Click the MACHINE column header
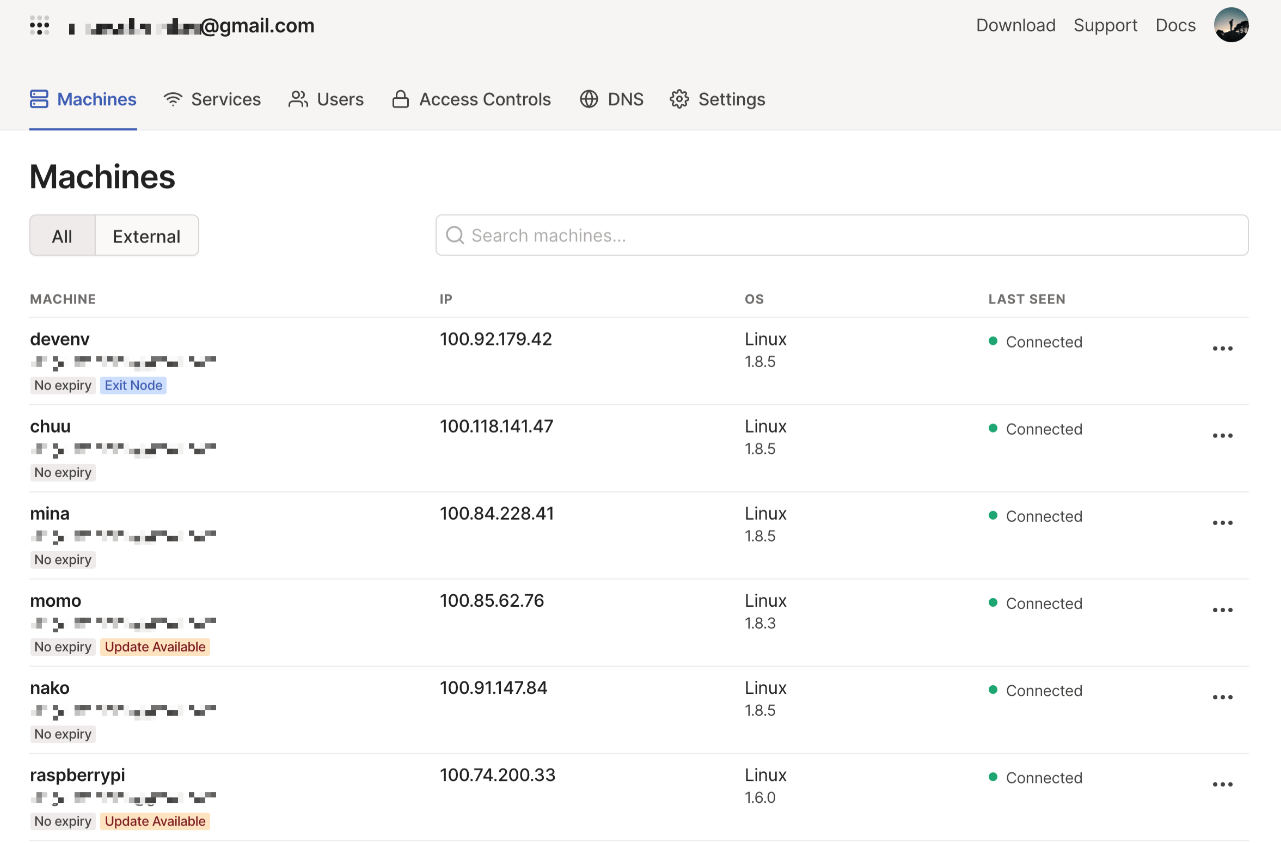 pos(63,299)
